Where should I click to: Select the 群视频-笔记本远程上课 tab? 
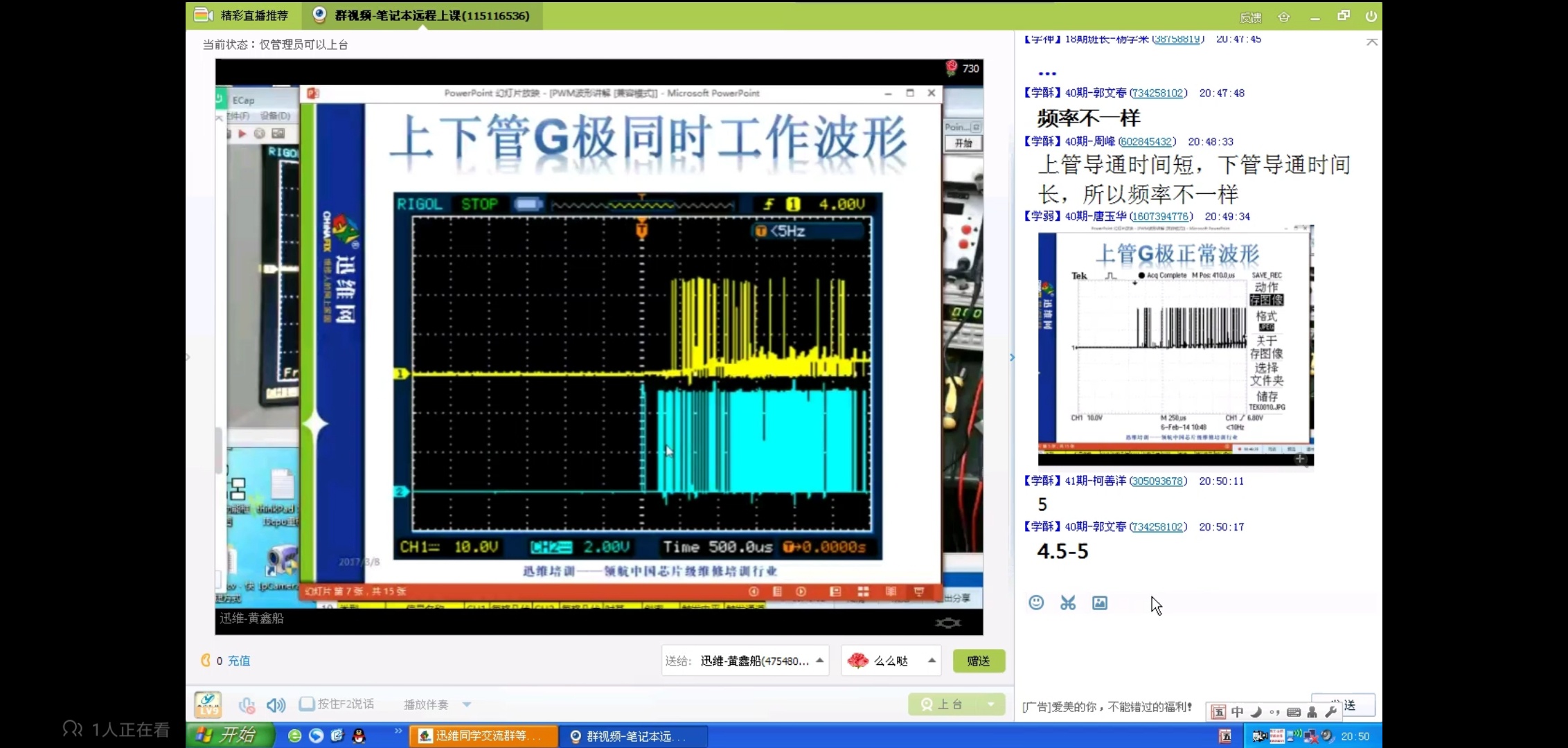tap(422, 15)
